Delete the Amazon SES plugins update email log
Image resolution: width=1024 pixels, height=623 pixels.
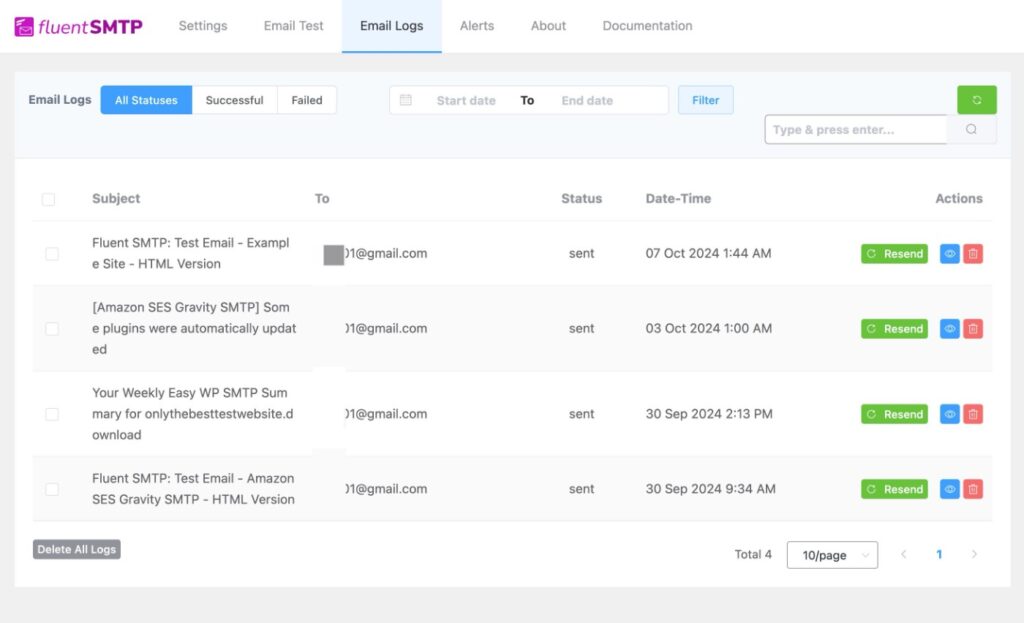coord(973,328)
